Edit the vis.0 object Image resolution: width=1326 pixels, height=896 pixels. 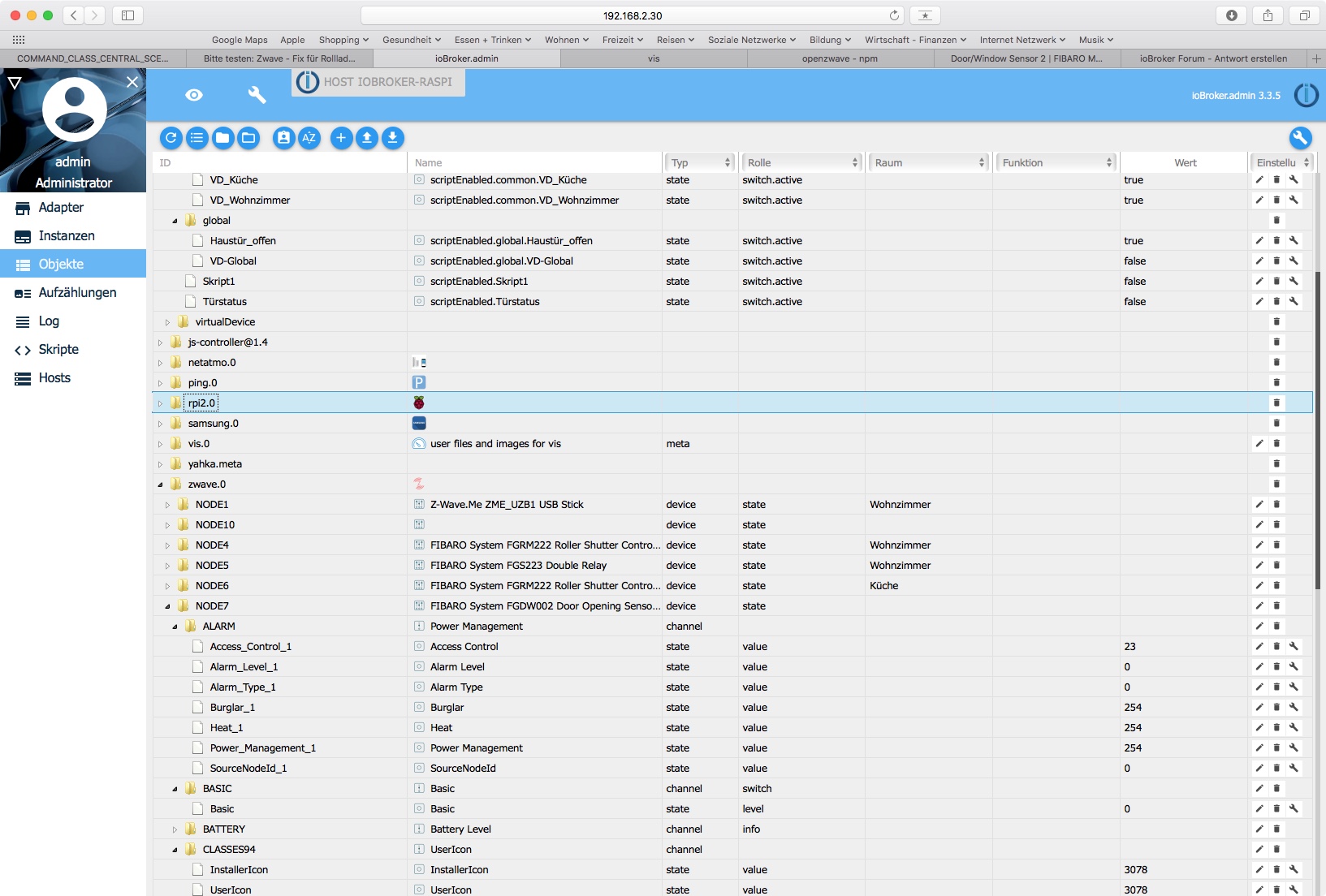[1259, 444]
